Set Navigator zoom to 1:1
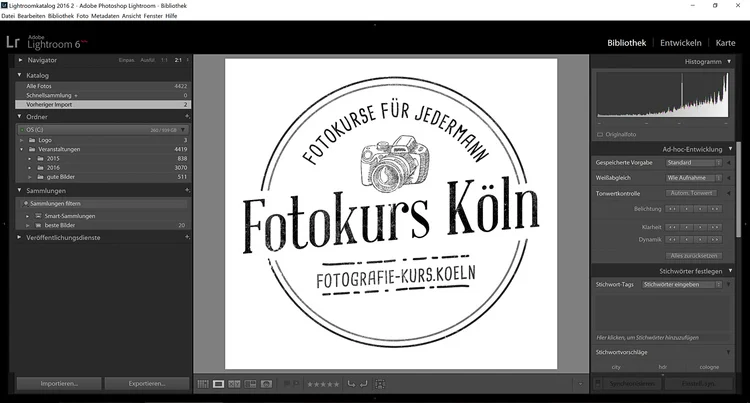Viewport: 750px width, 403px height. click(165, 60)
